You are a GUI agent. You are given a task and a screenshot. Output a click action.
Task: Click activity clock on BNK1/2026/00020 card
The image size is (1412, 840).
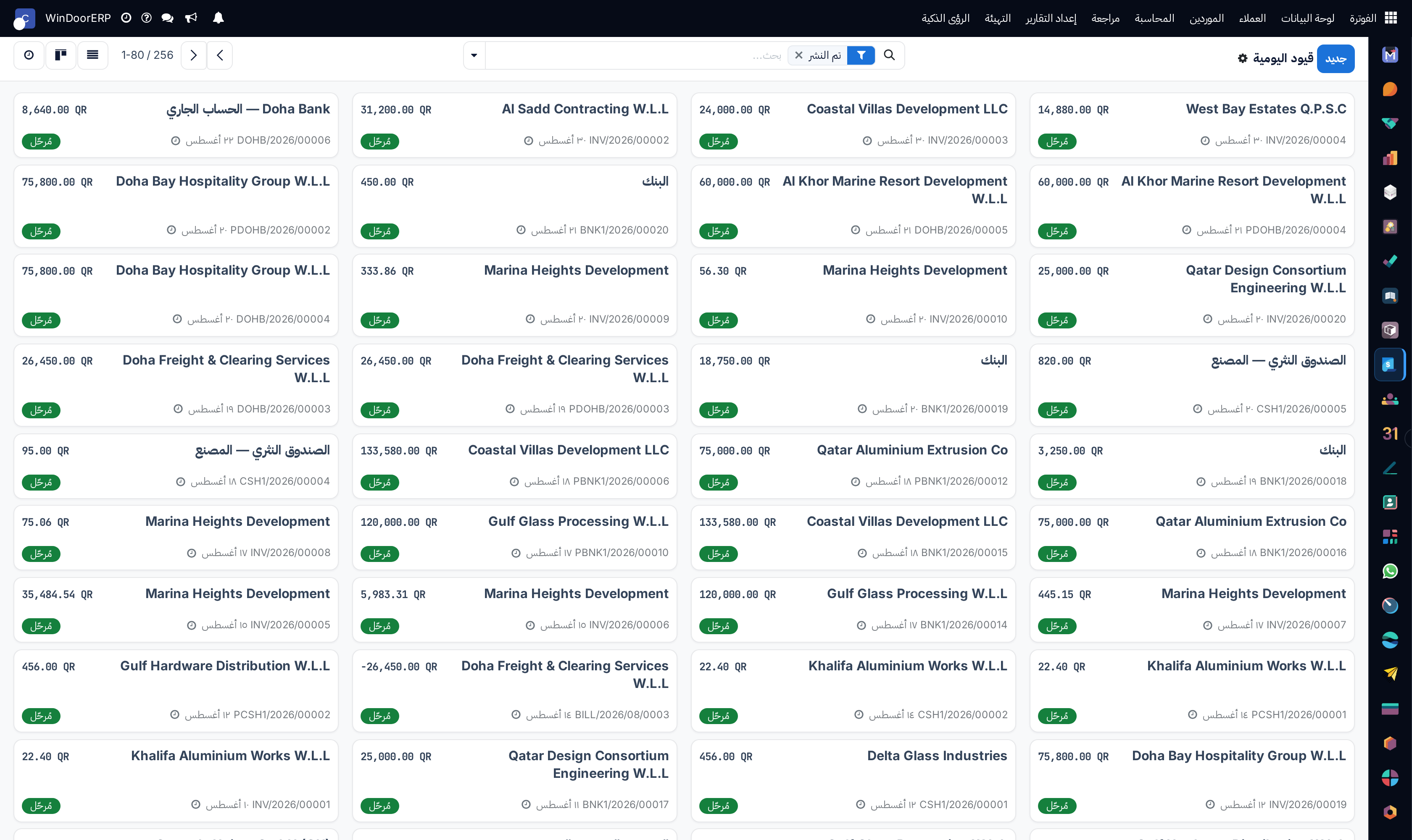click(x=521, y=231)
